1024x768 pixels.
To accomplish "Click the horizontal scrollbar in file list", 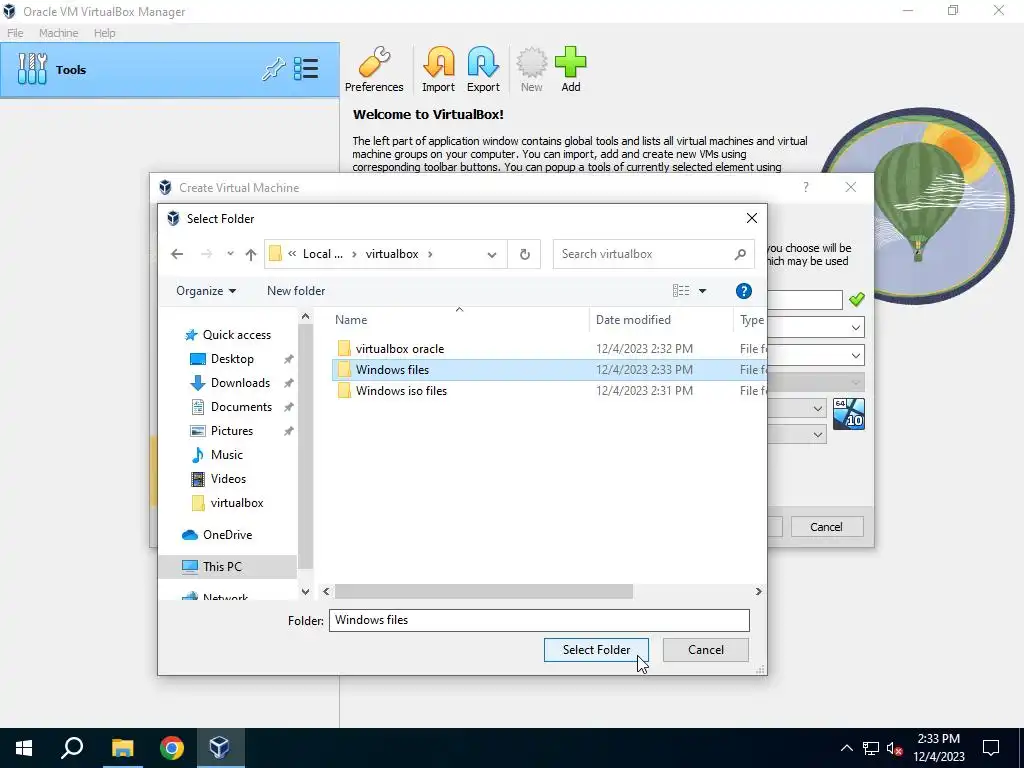I will pos(483,592).
